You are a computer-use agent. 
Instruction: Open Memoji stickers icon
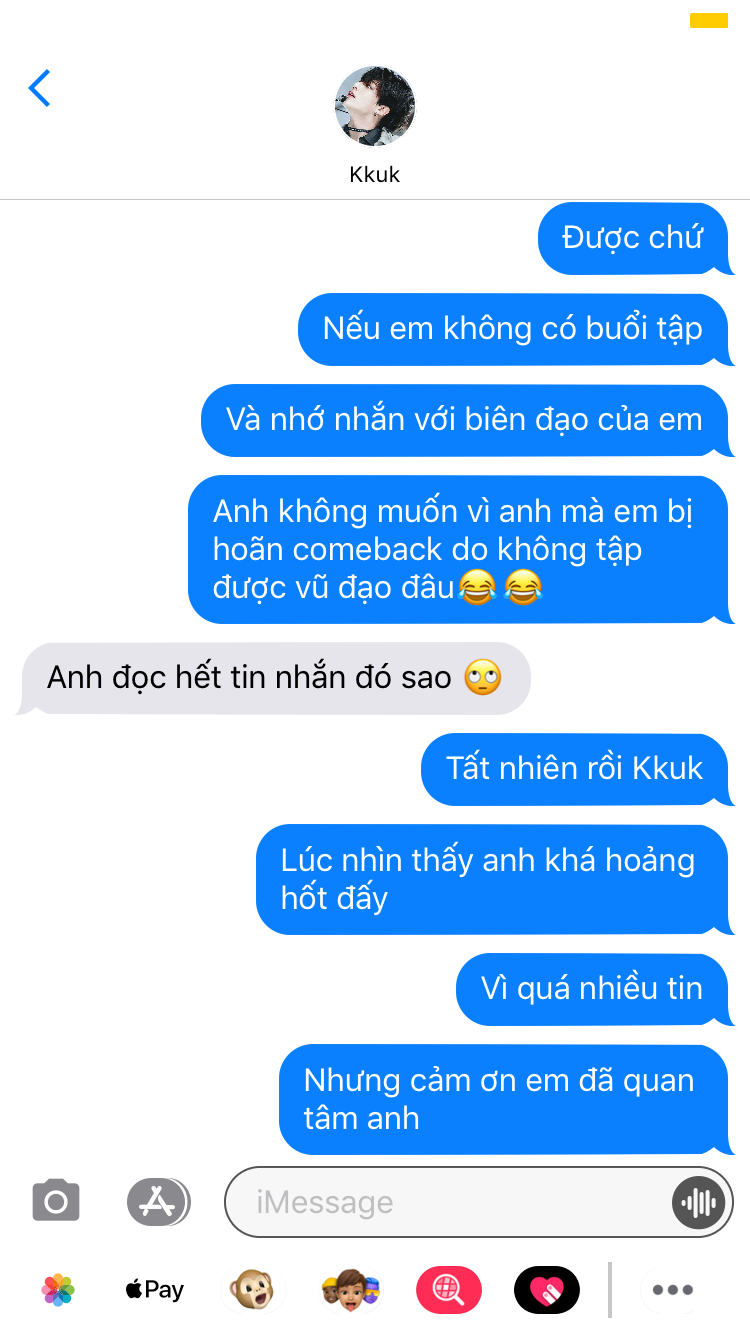coord(350,1290)
